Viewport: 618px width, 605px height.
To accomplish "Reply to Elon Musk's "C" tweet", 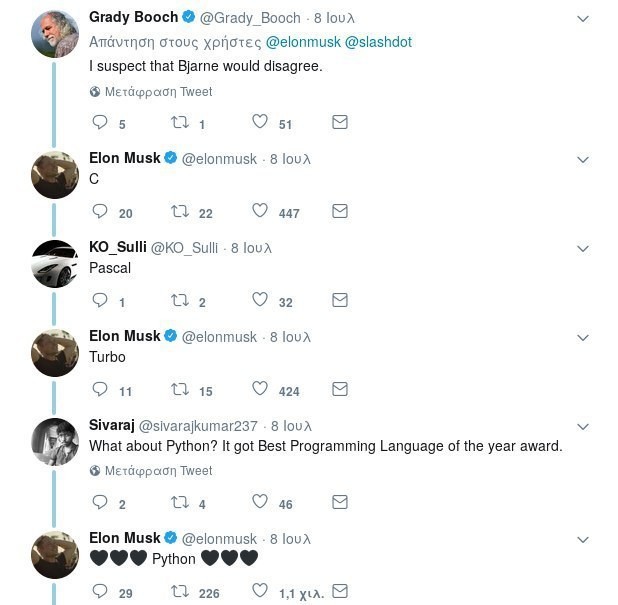I will pyautogui.click(x=100, y=212).
